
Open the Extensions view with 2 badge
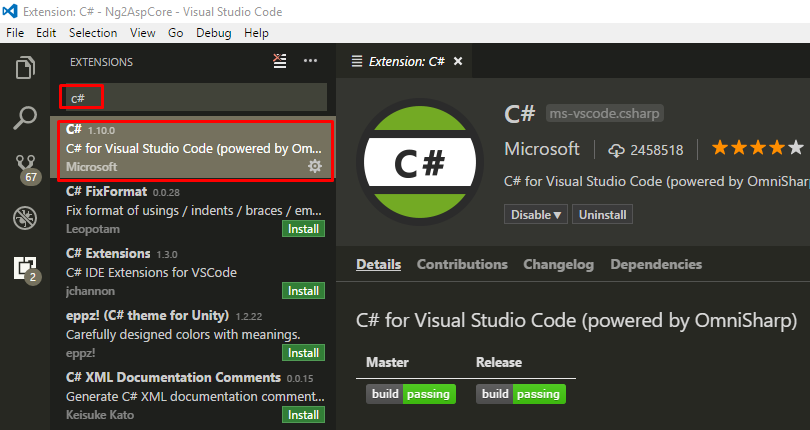26,269
